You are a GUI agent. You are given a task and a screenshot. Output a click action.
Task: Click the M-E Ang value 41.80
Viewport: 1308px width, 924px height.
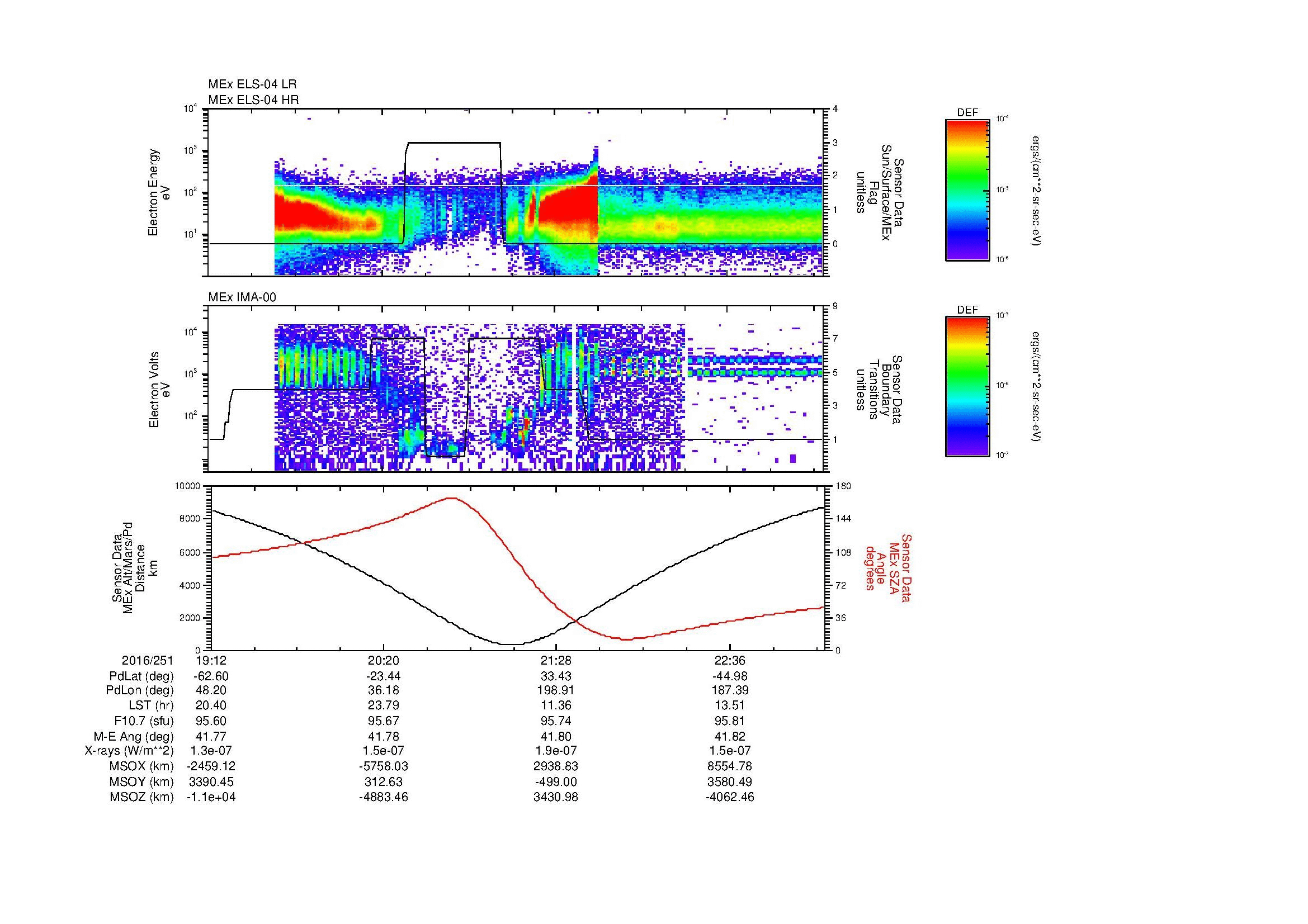(x=556, y=736)
